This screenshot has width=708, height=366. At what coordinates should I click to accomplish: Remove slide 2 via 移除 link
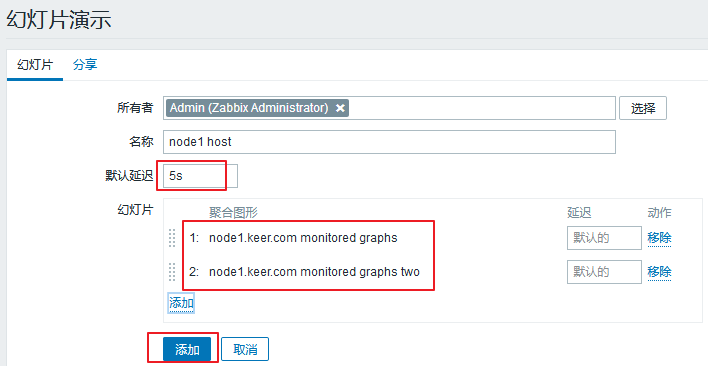(659, 272)
